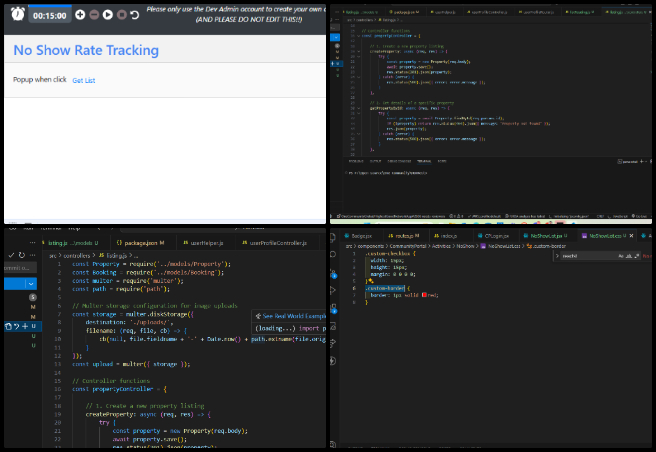The height and width of the screenshot is (452, 656).
Task: Select userProfileController.js tab in bottom-left editor
Action: [x=275, y=243]
